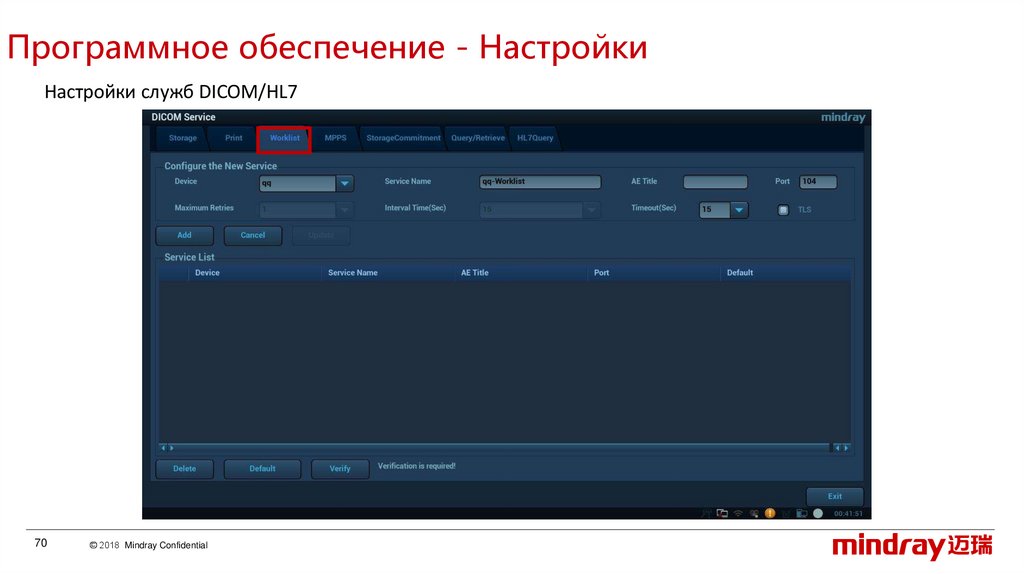
Task: Open the MPPS tab
Action: [335, 138]
